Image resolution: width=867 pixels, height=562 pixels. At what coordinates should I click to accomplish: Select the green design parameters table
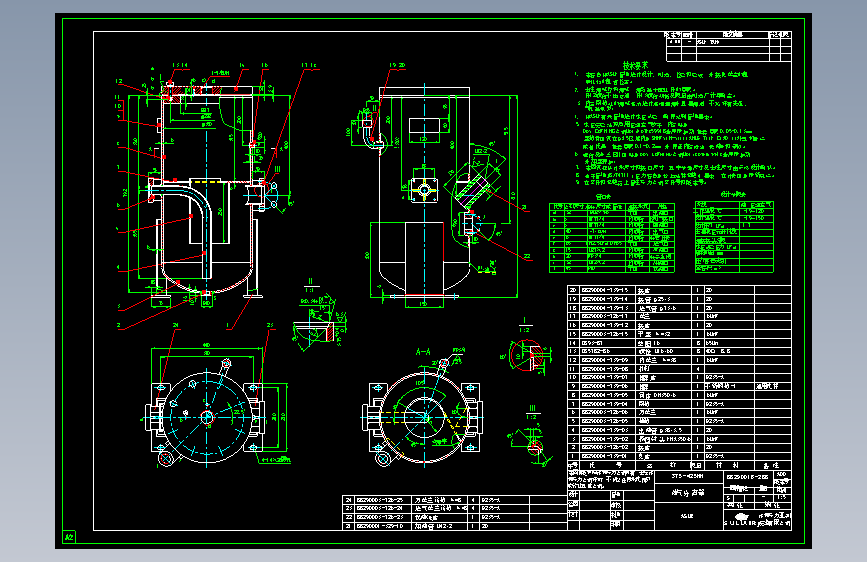tap(734, 237)
